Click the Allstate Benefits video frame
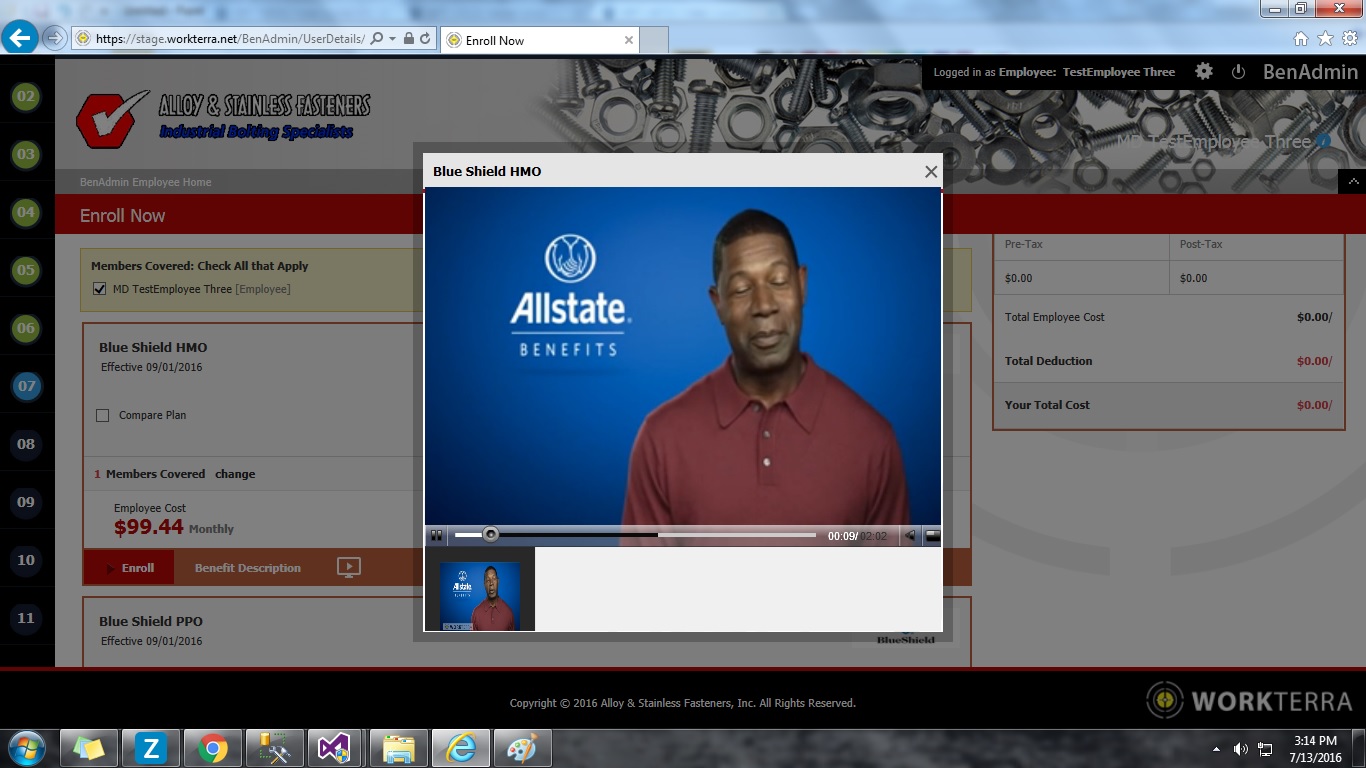The height and width of the screenshot is (768, 1366). (x=683, y=356)
